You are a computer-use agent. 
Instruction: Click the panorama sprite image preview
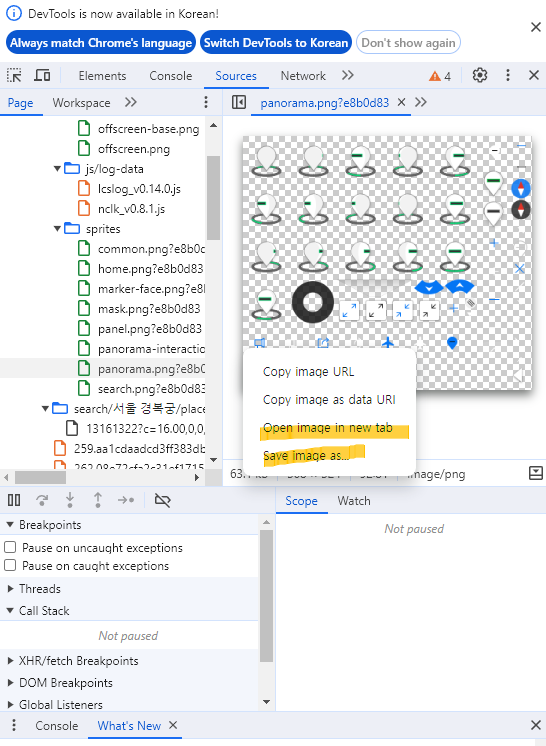[387, 263]
